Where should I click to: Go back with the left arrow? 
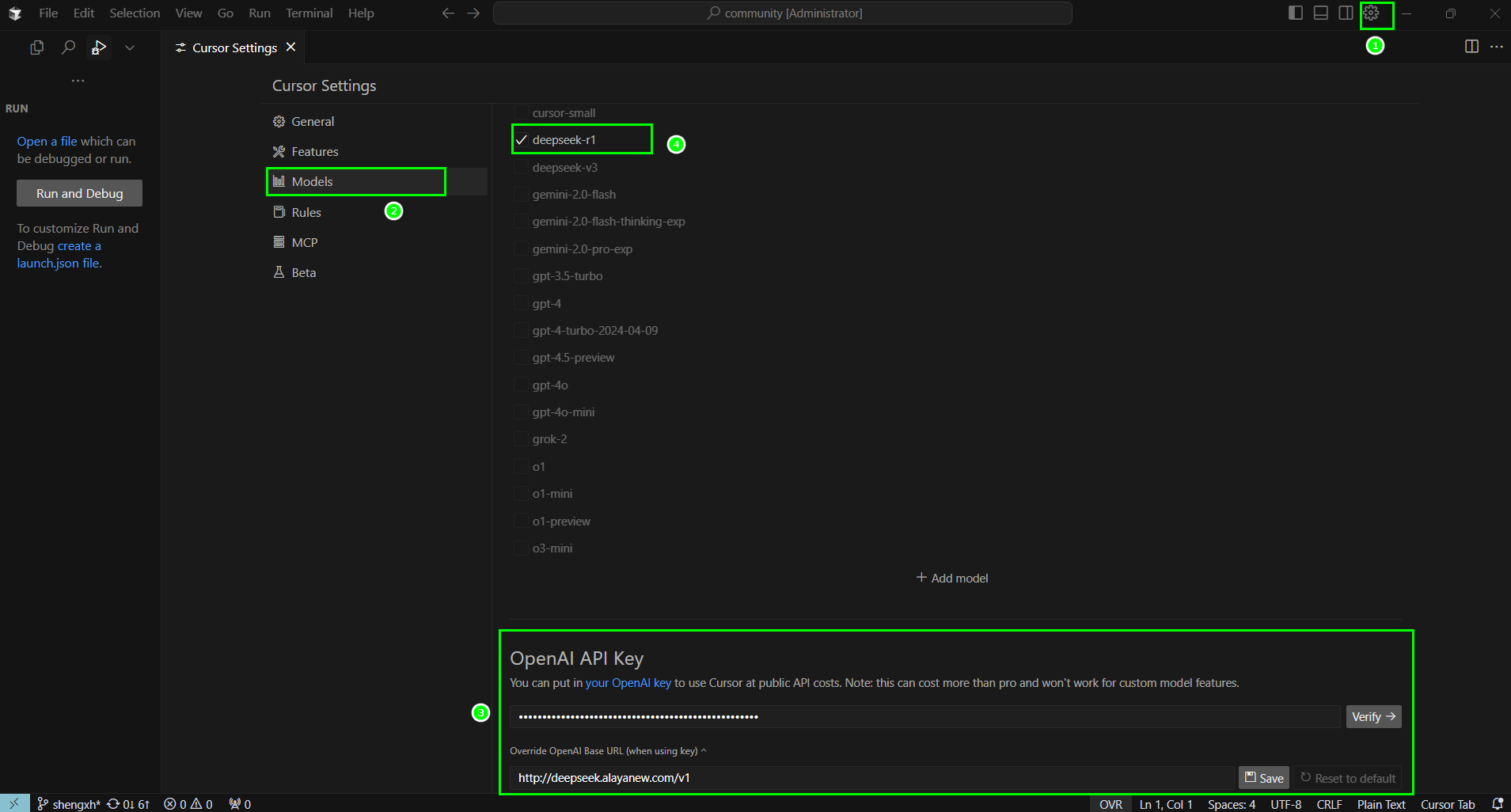click(x=448, y=13)
